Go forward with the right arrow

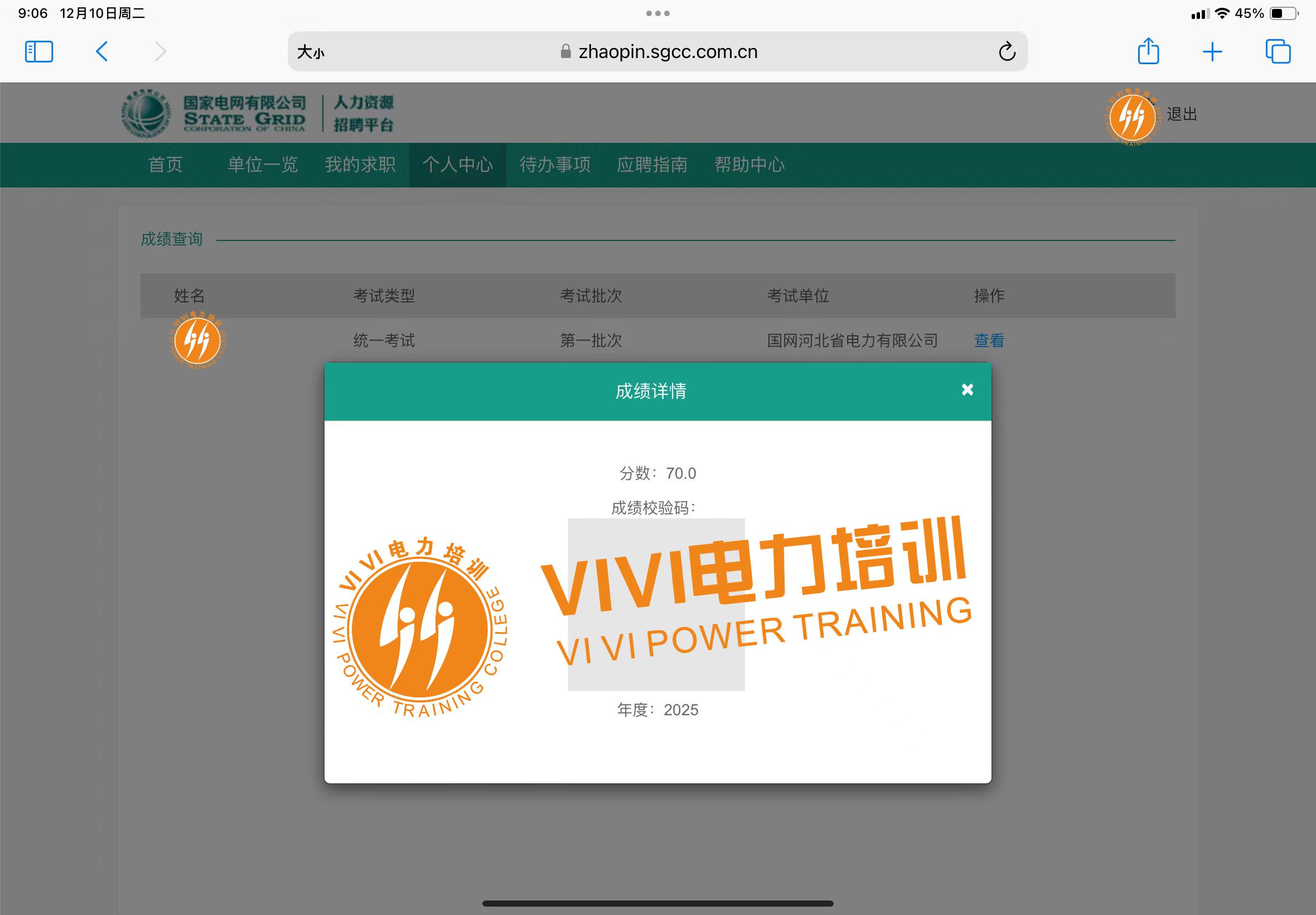point(161,51)
